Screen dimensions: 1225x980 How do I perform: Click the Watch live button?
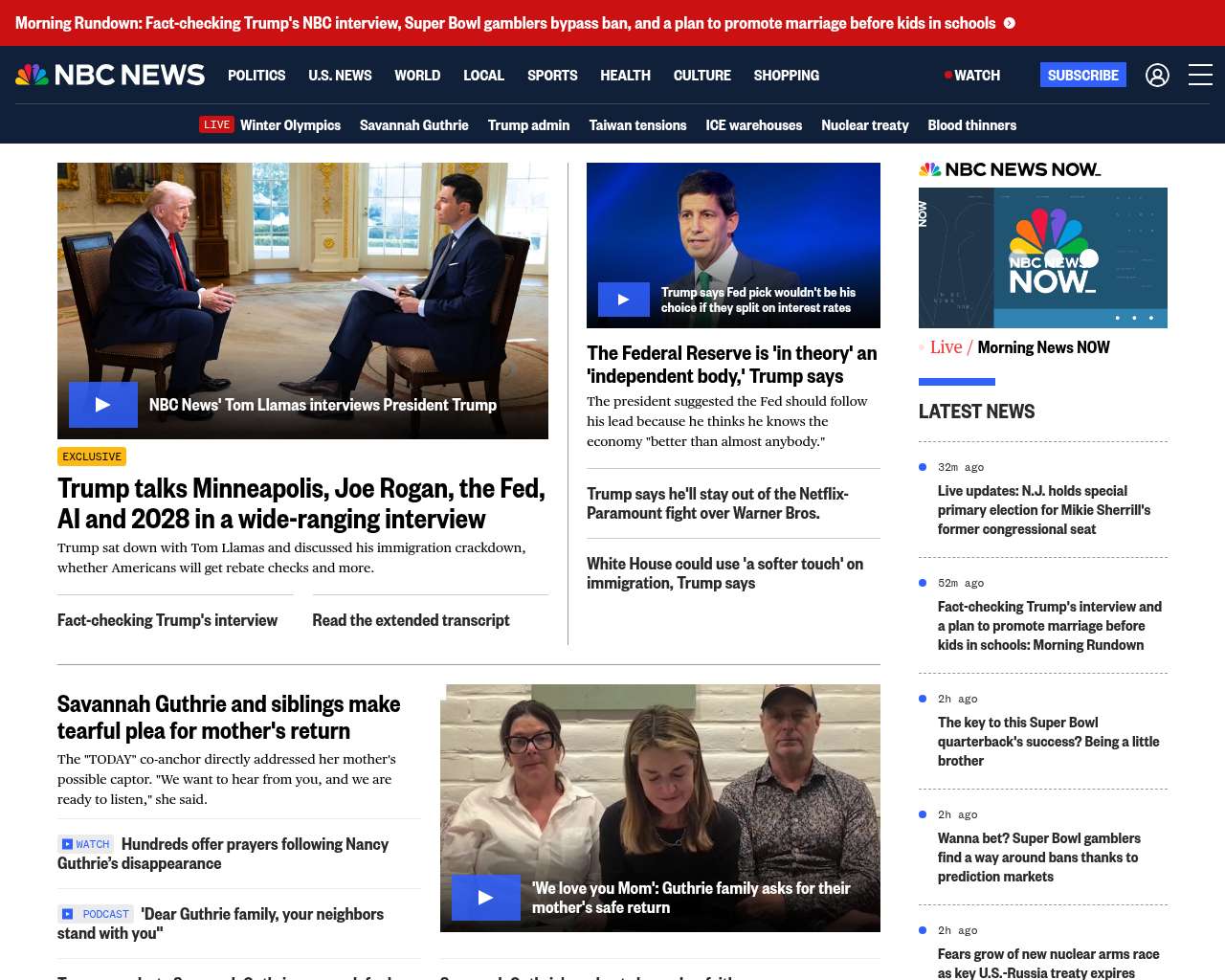click(x=972, y=75)
